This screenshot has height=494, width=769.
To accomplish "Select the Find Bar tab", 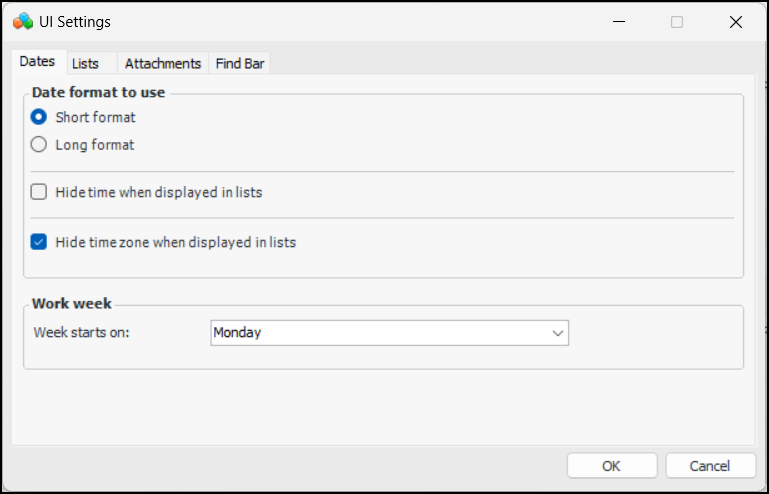I will 240,63.
